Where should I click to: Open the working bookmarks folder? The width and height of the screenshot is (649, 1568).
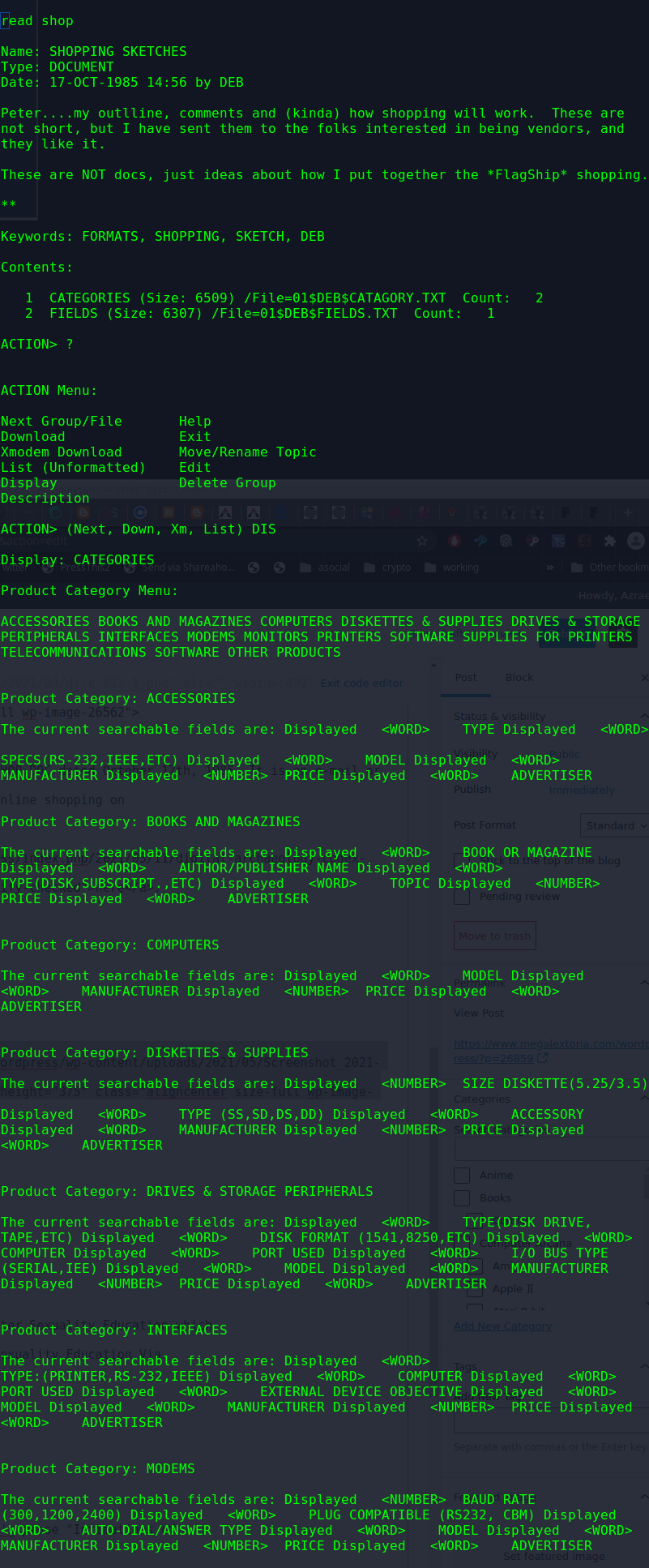[452, 568]
